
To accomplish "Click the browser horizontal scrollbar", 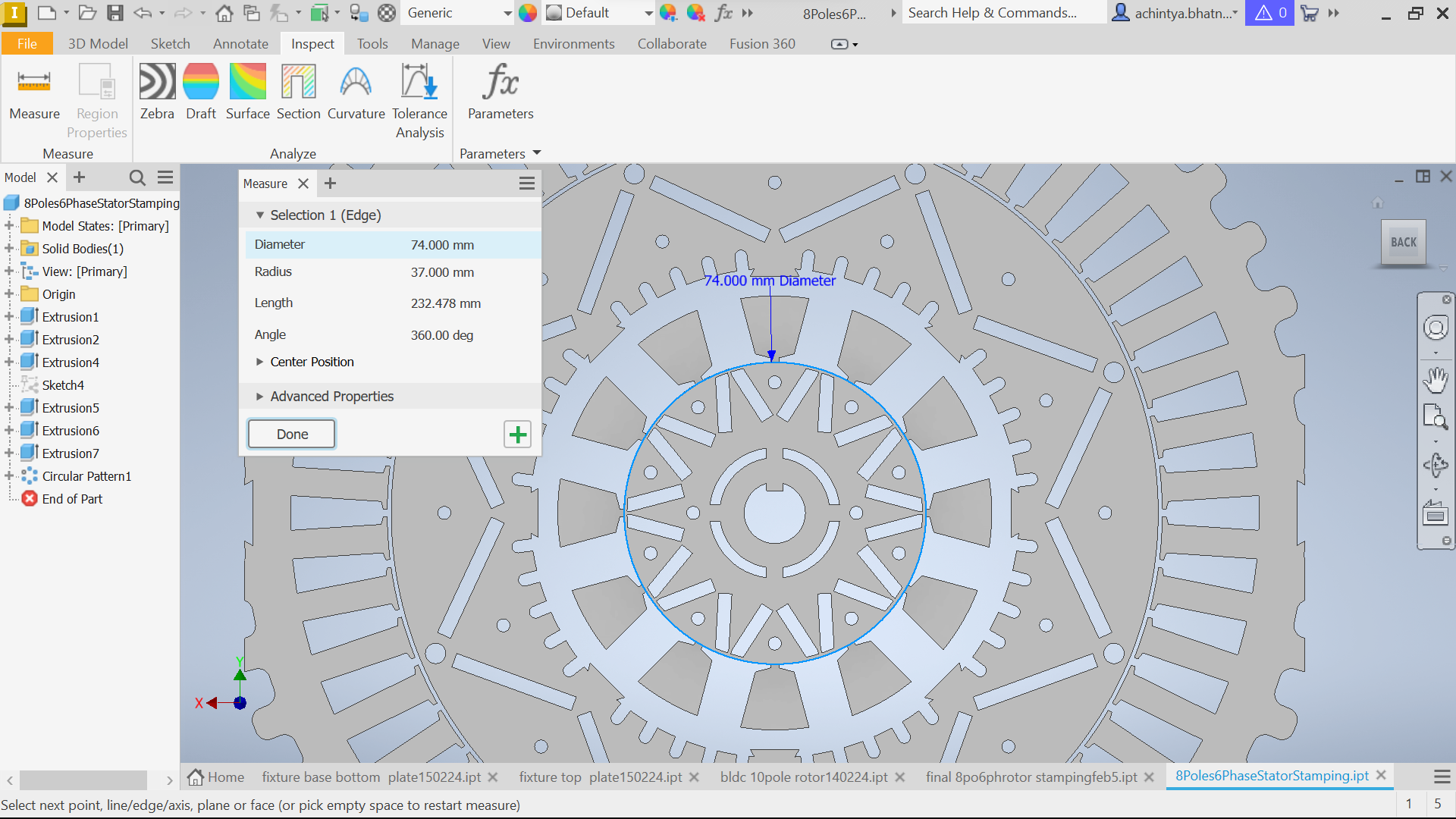I will coord(83,780).
